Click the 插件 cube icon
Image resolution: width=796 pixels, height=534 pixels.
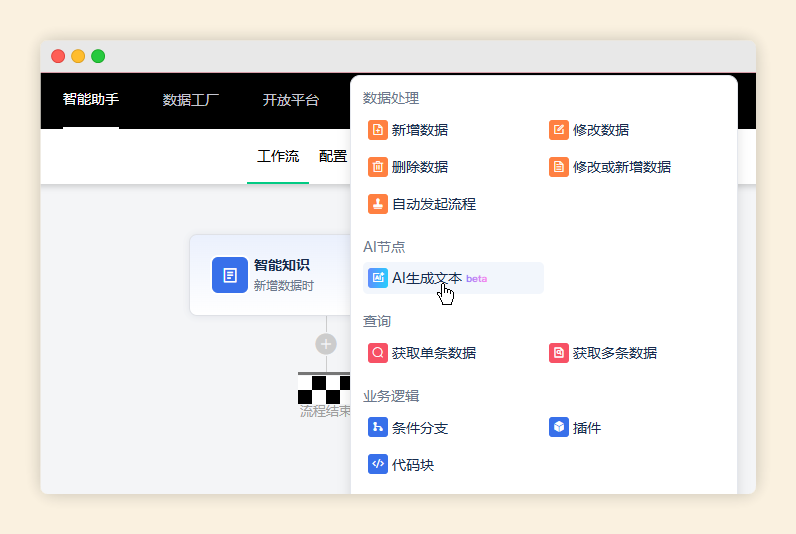click(559, 428)
